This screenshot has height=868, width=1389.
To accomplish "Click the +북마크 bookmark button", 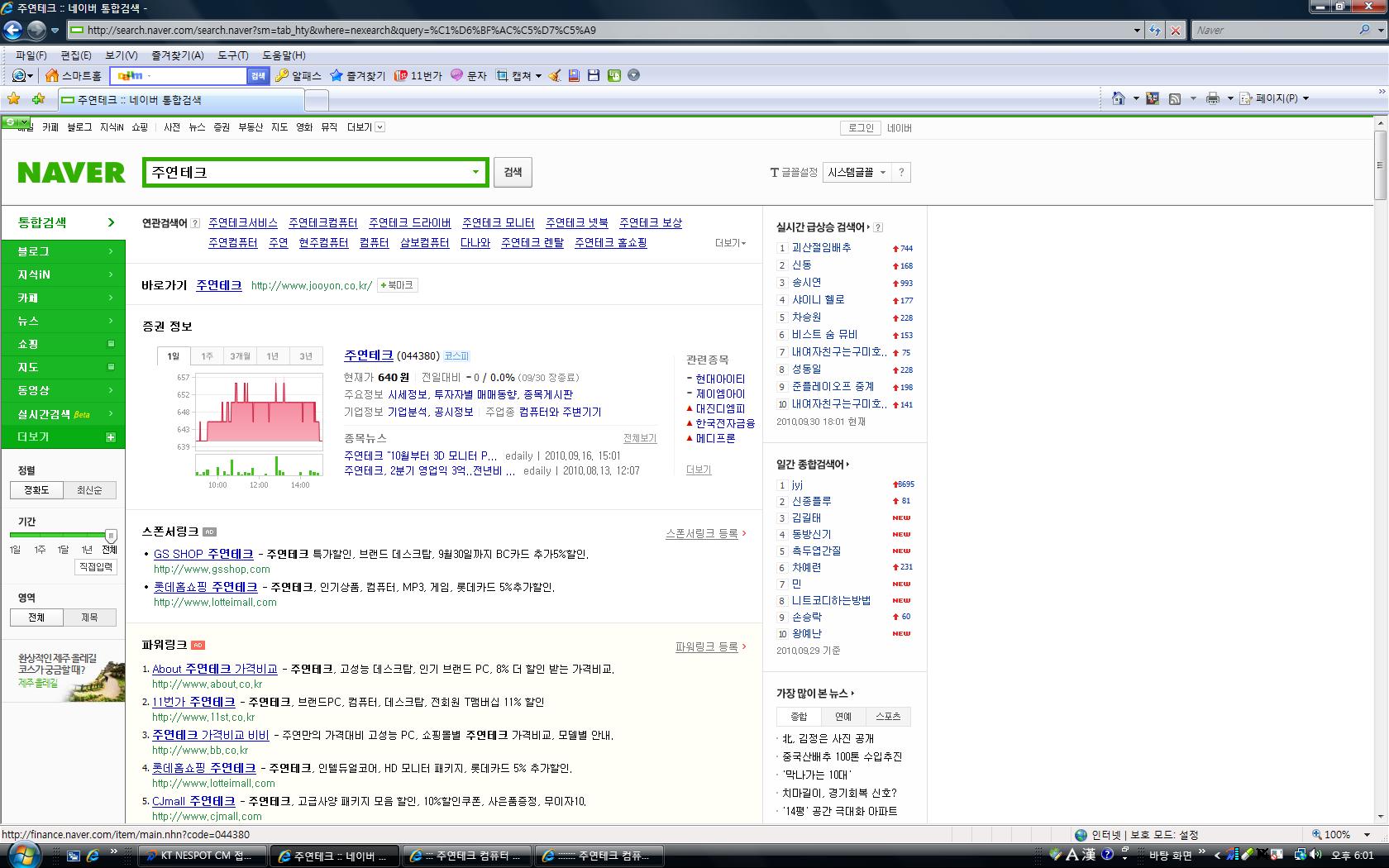I will (398, 285).
